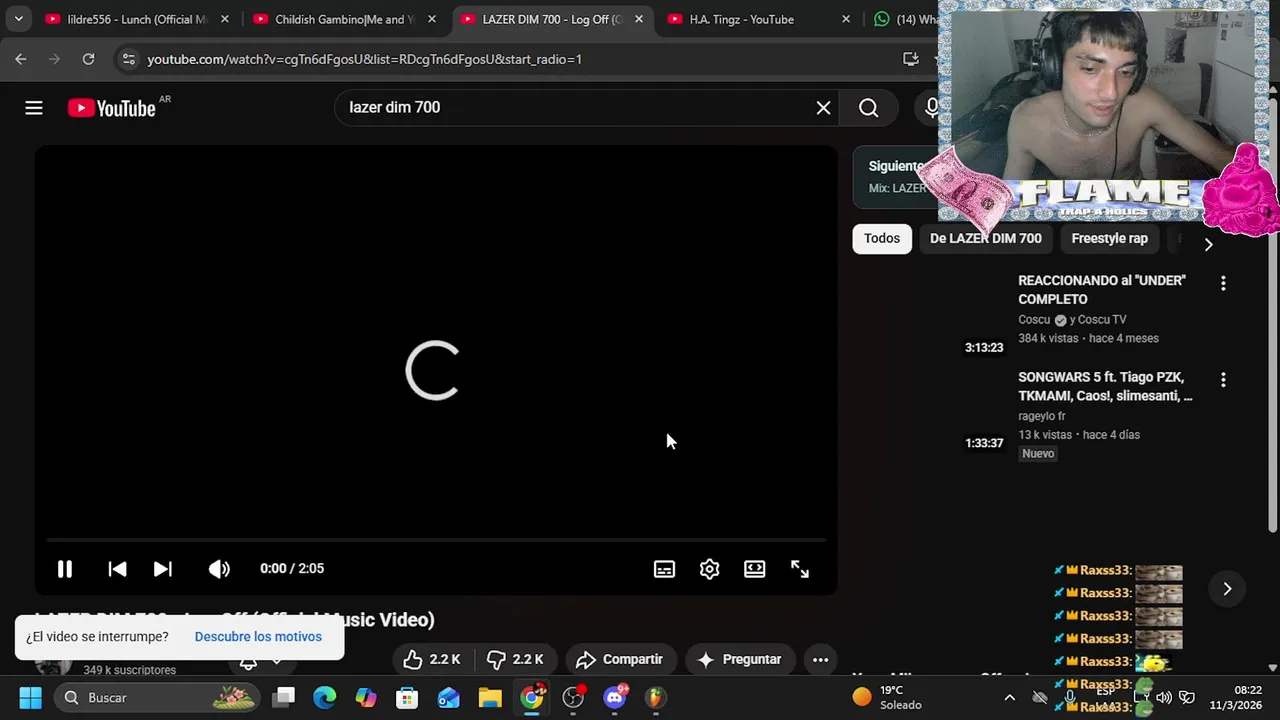Exit fullscreen using the player corner icon
The width and height of the screenshot is (1280, 720).
800,569
